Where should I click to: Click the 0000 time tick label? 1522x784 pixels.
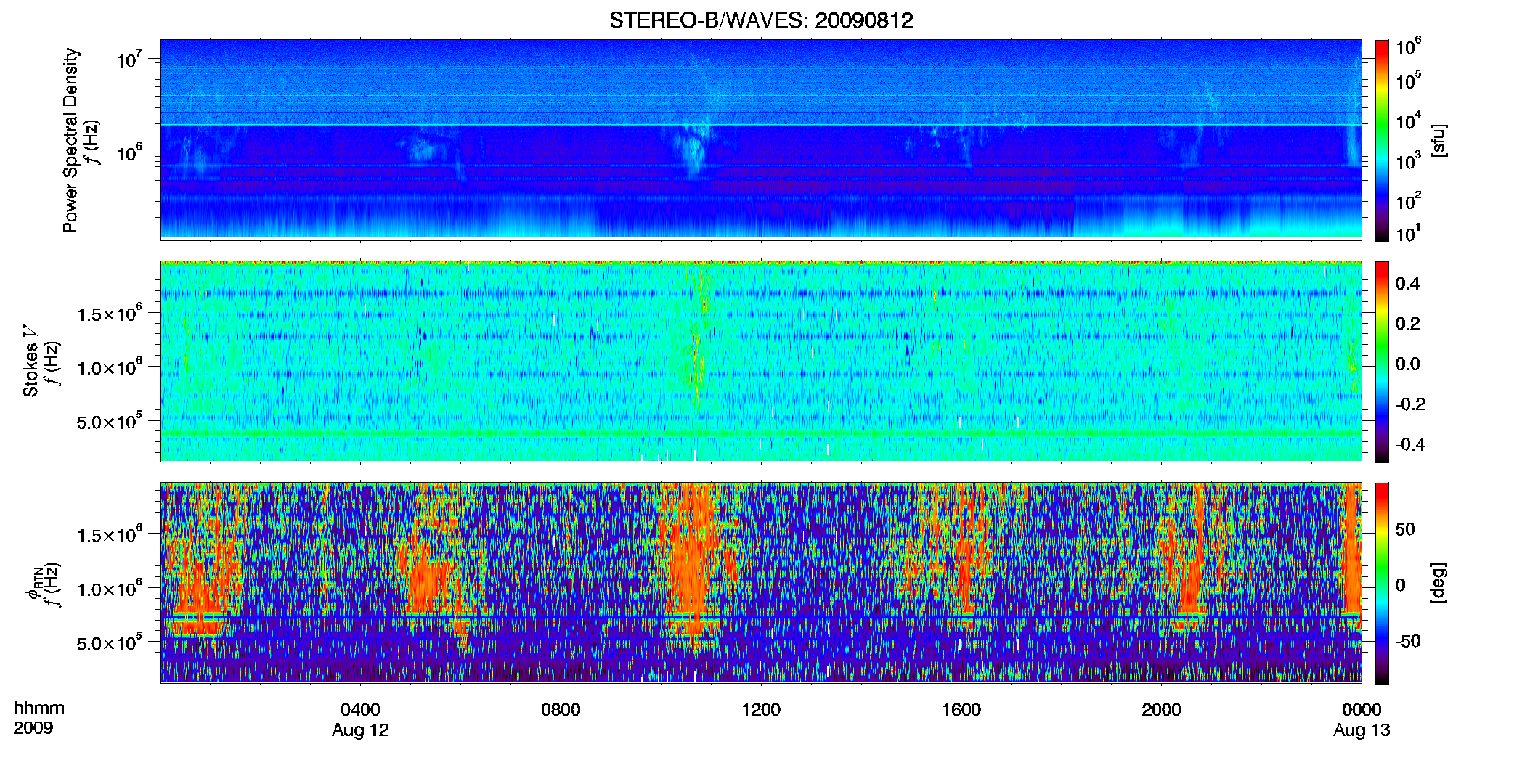click(1362, 709)
